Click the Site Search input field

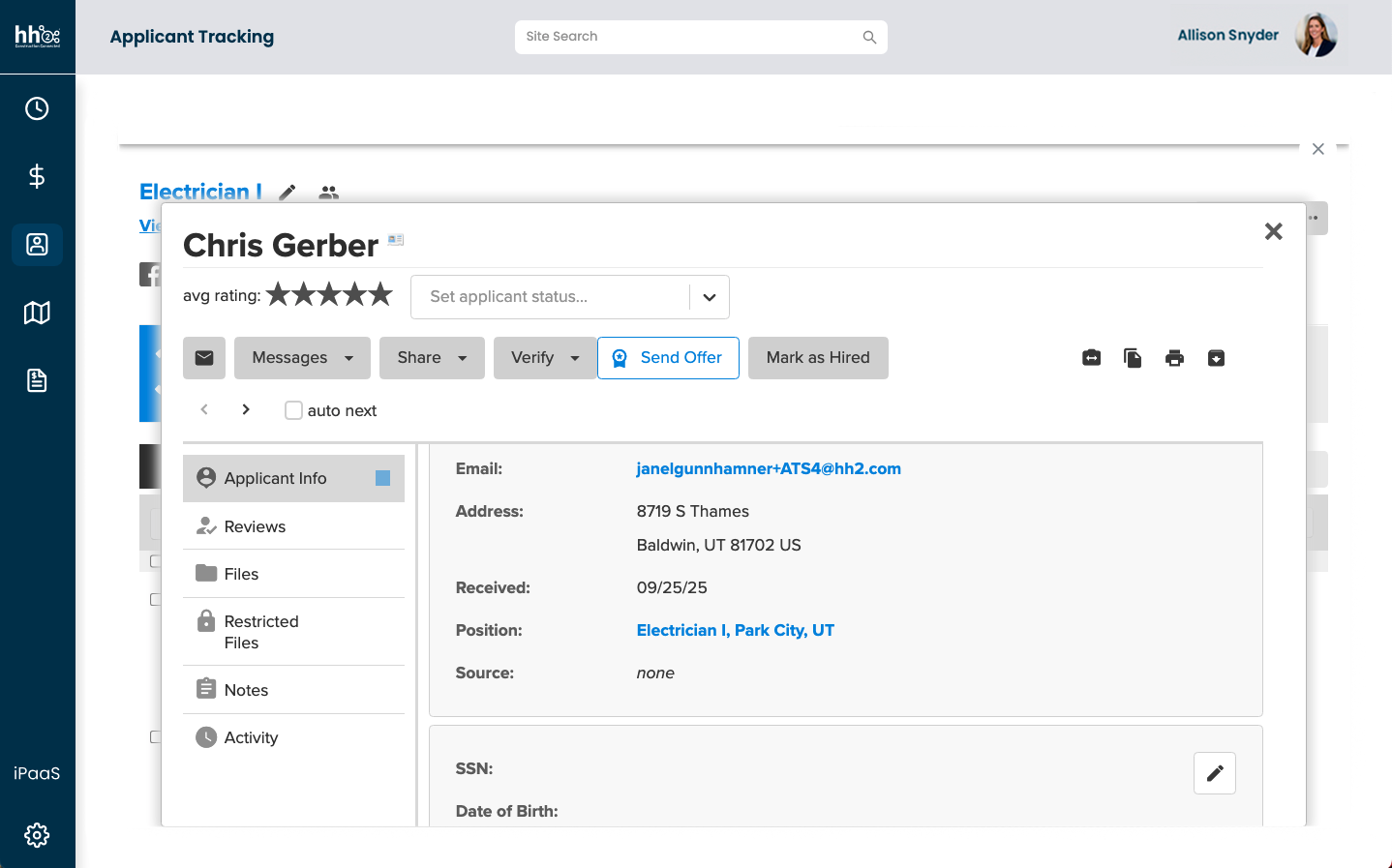[689, 37]
